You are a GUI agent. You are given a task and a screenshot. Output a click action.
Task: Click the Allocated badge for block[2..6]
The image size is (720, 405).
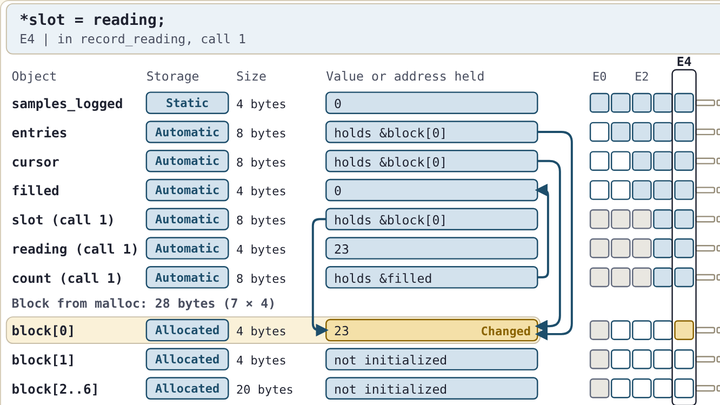[x=187, y=388]
